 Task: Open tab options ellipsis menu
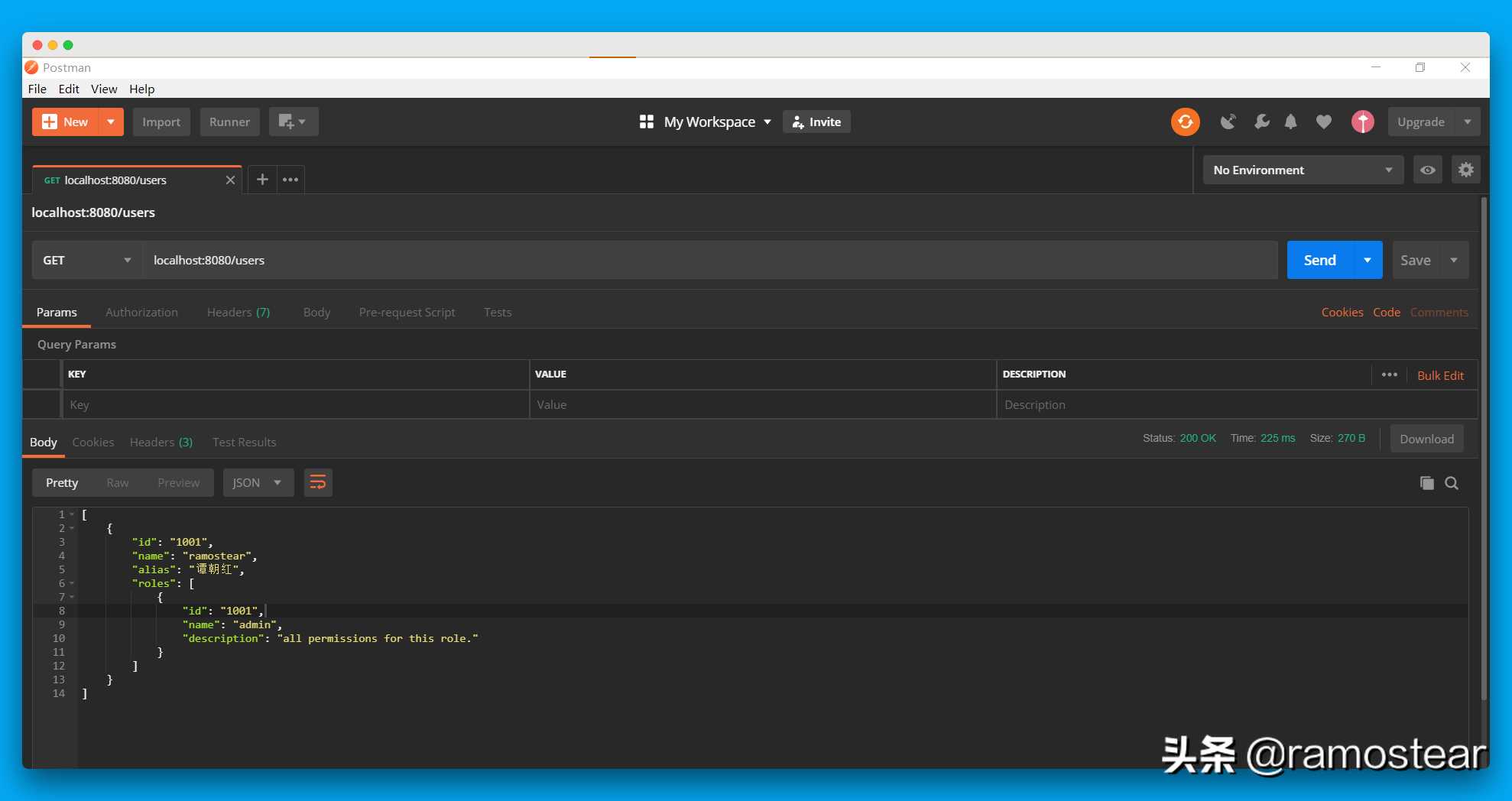coord(290,180)
